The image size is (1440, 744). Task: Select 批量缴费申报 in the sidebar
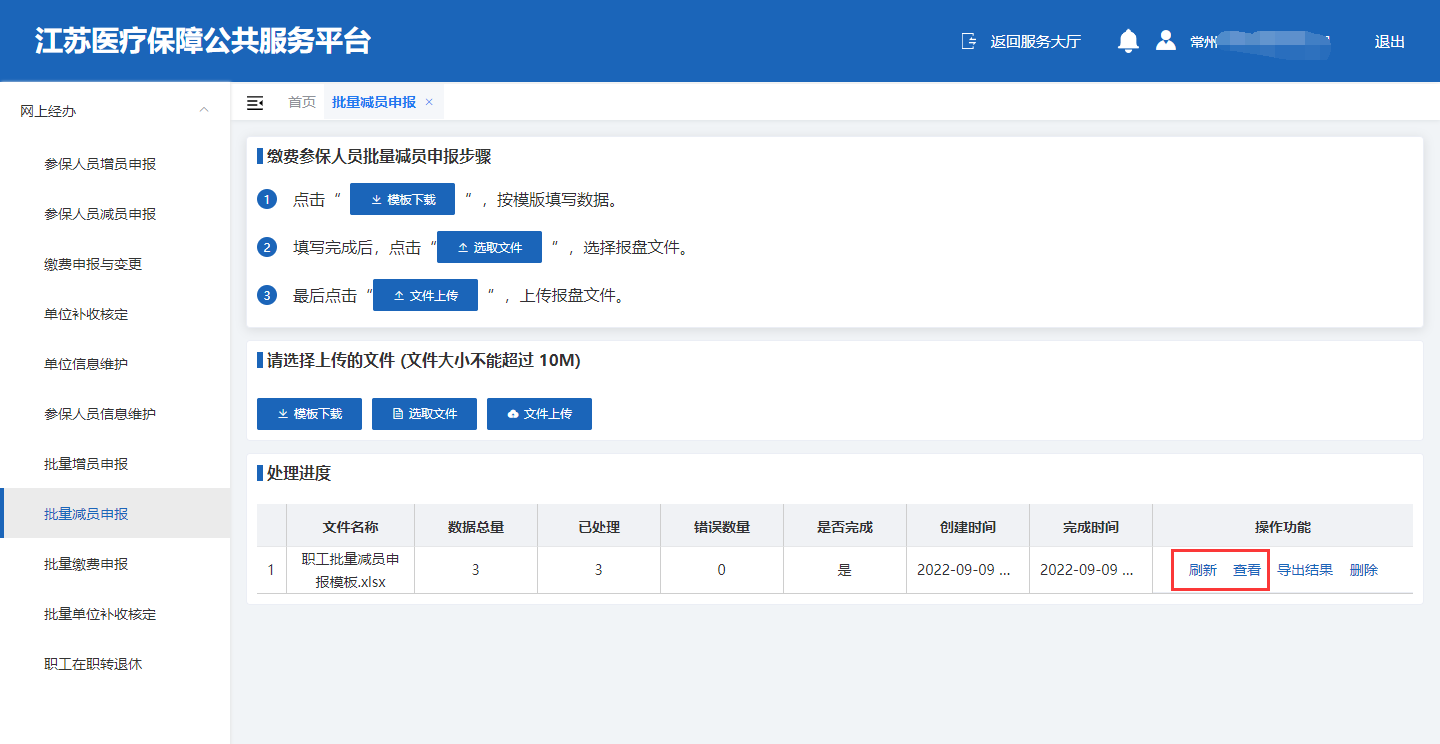[x=86, y=564]
